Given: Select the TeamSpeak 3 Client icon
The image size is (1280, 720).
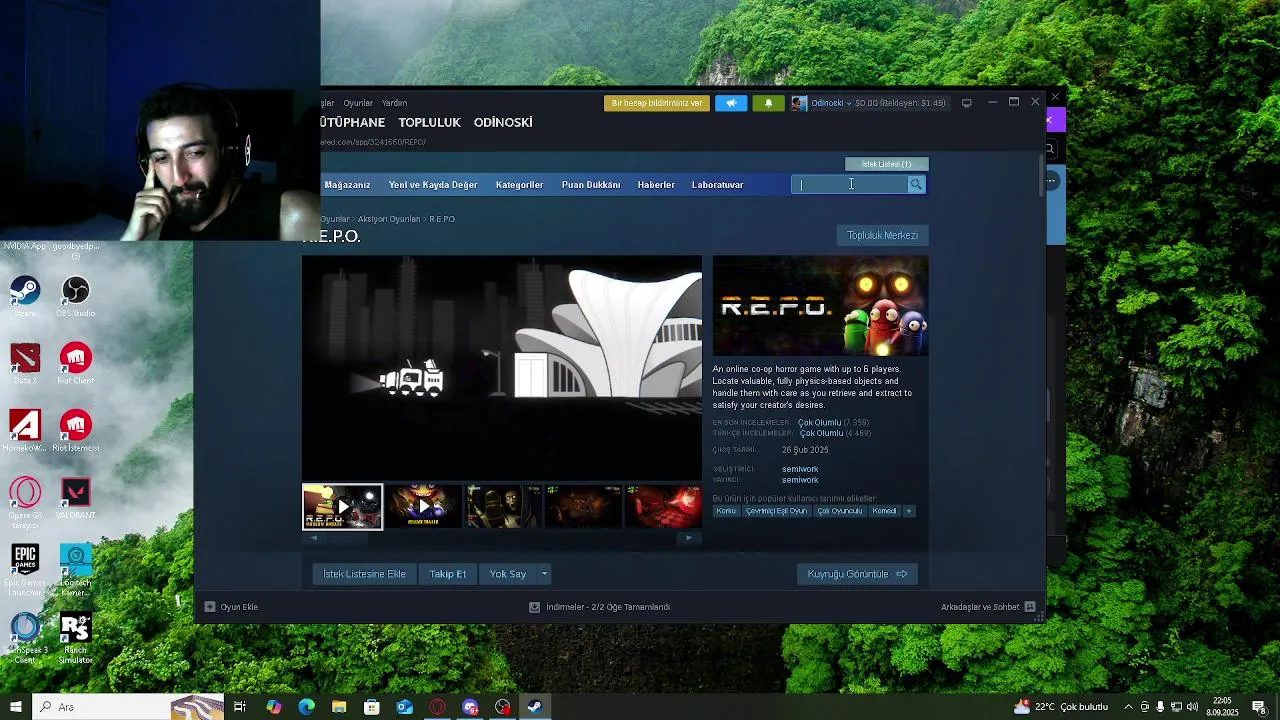Looking at the screenshot, I should pyautogui.click(x=25, y=639).
